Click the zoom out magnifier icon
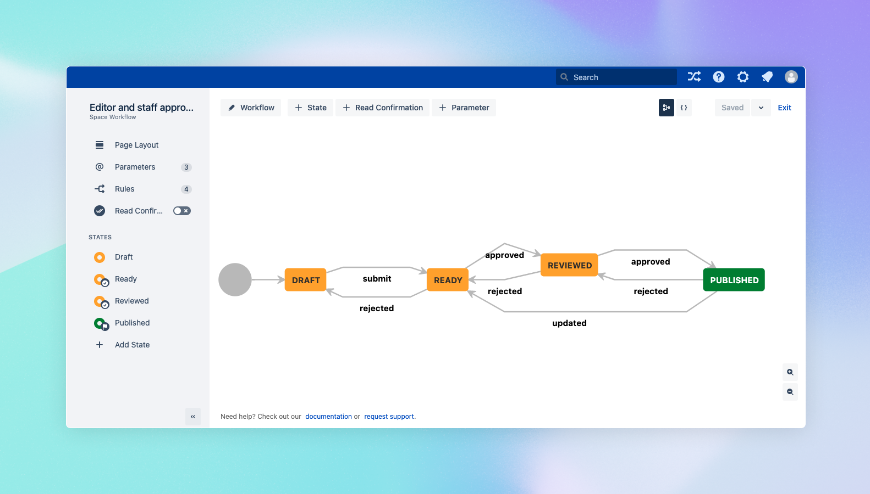 point(790,392)
